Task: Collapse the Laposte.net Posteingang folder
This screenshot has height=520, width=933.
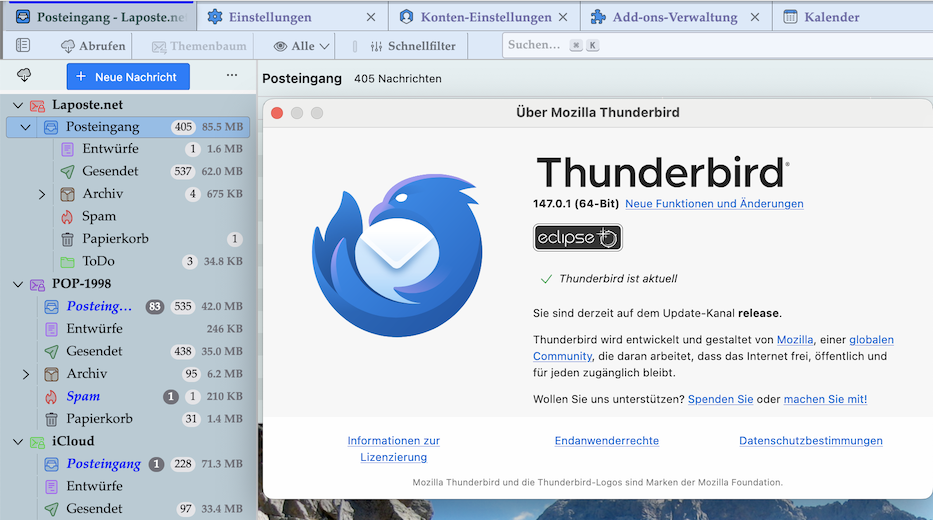Action: pos(26,127)
